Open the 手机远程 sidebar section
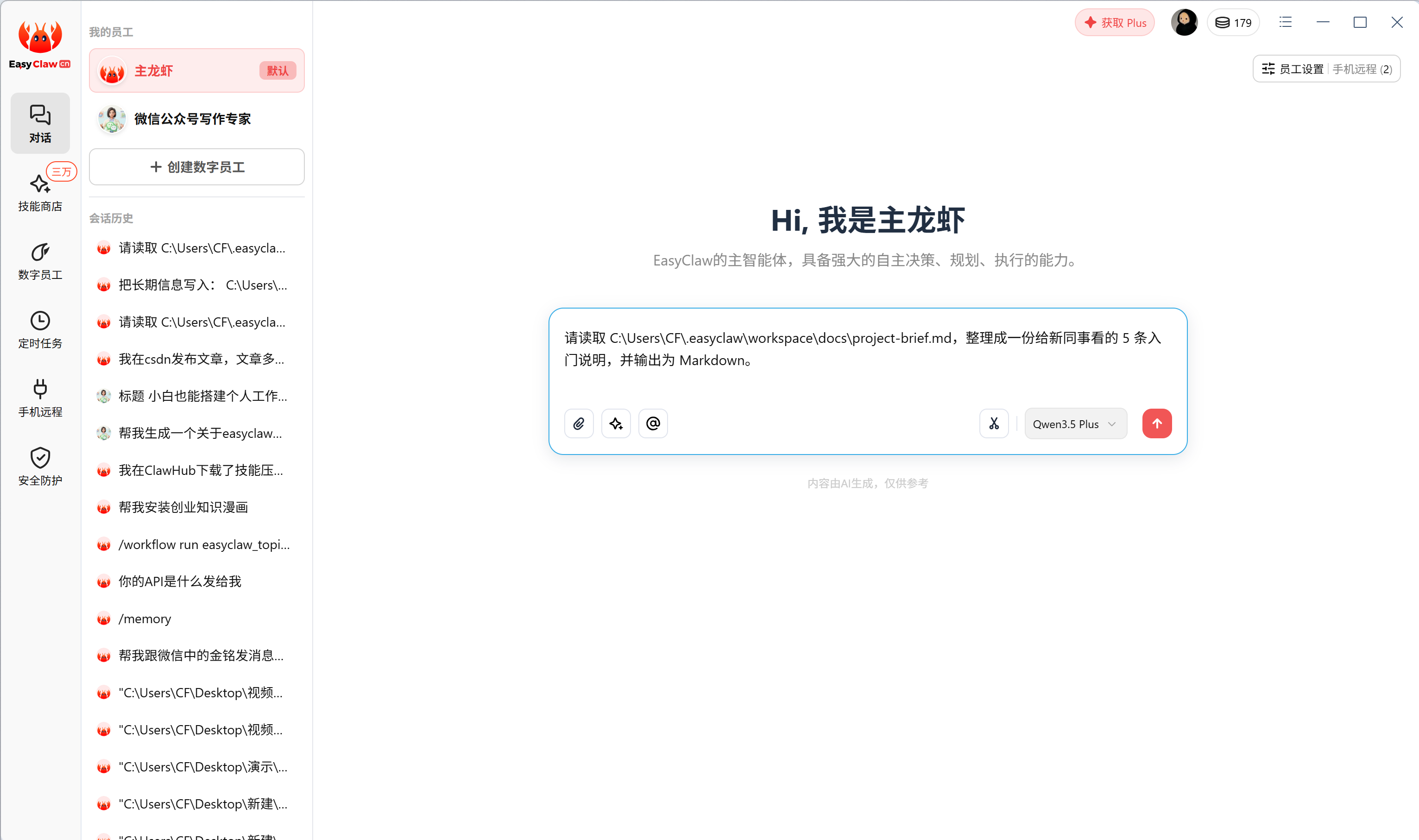 click(x=40, y=398)
